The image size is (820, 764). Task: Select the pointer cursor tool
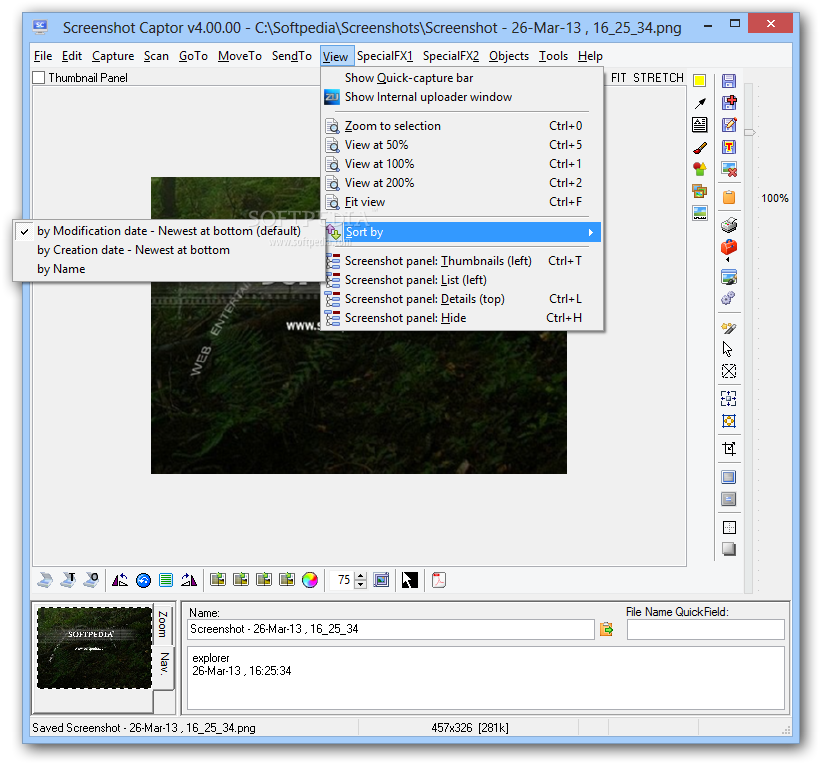(728, 349)
